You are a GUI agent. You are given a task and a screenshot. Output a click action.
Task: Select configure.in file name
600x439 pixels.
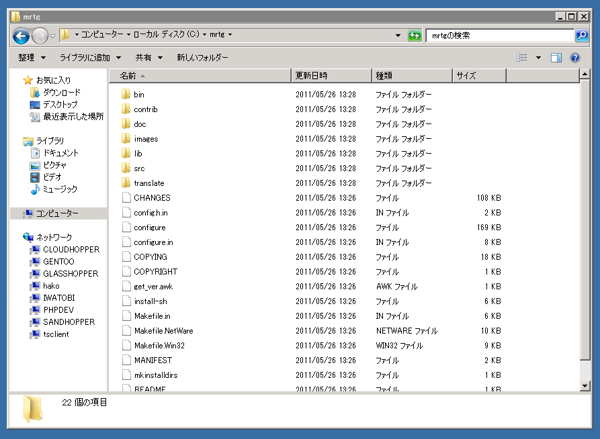point(153,242)
